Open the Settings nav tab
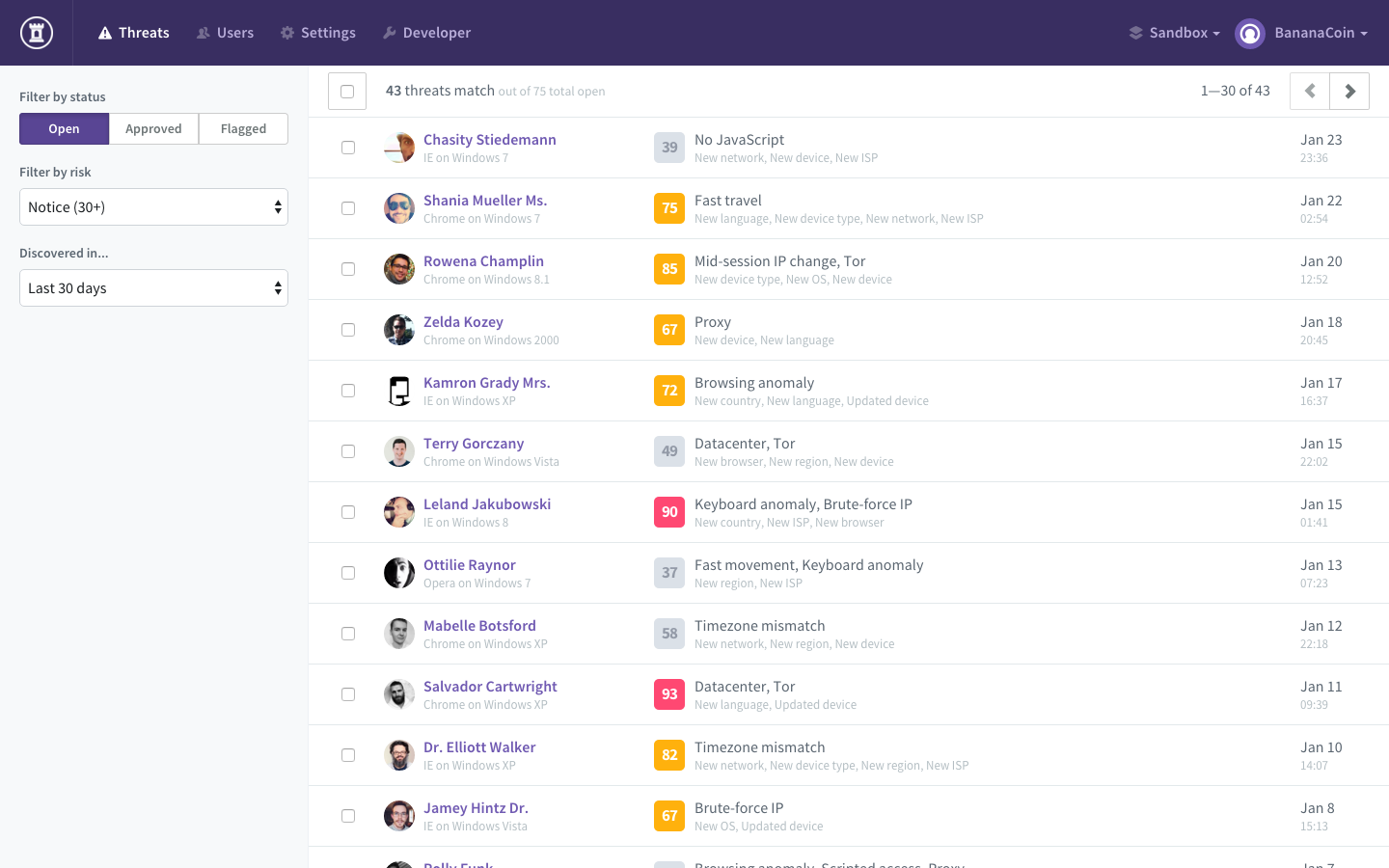 coord(318,33)
